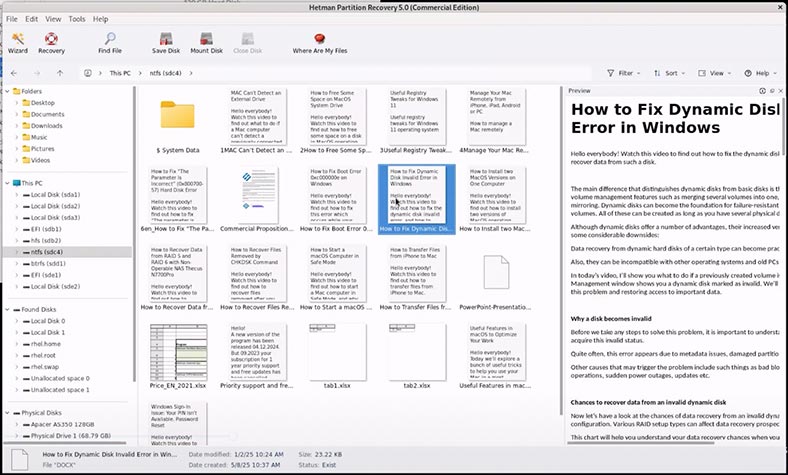Click the left tree panel vertical scrollbar
Screen dimensions: 788x475
(x=135, y=234)
